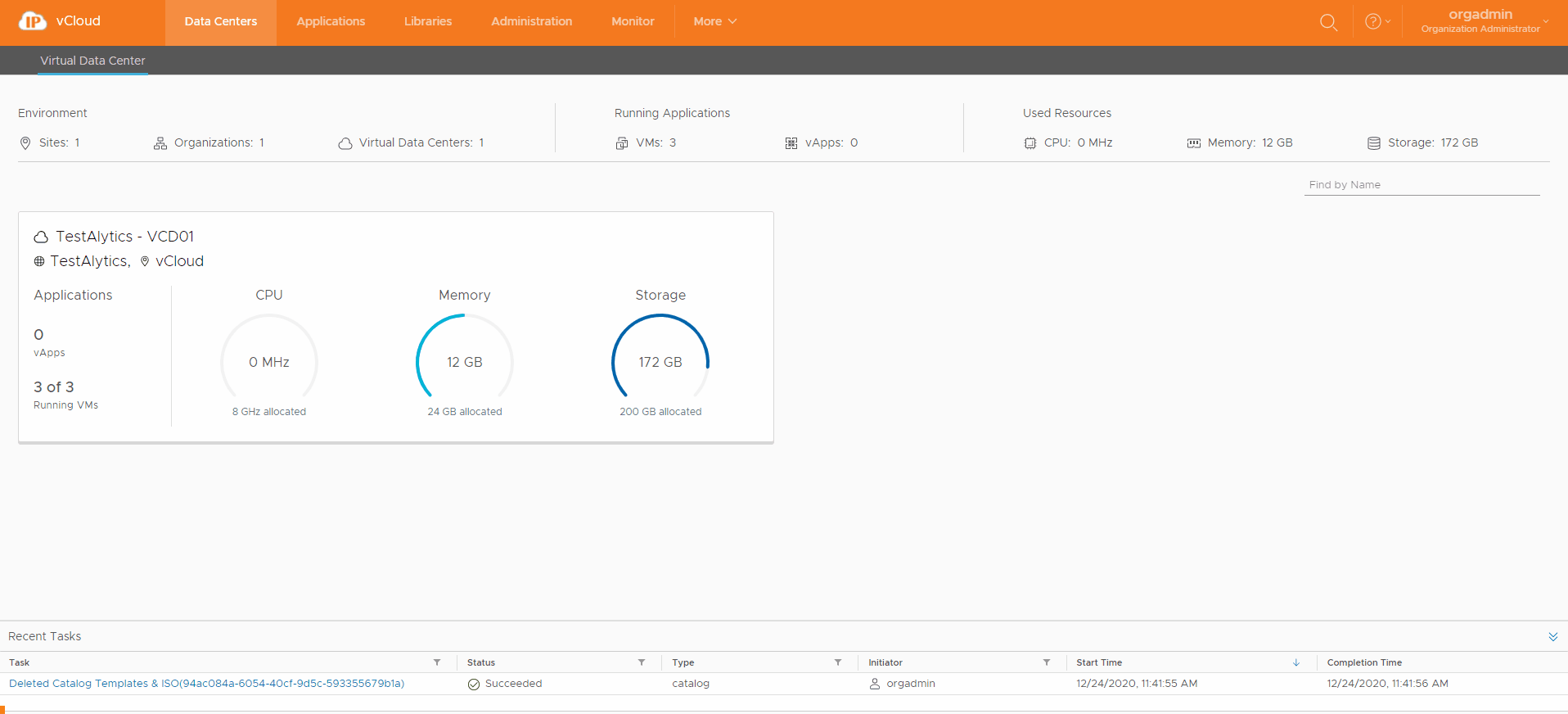Open the Deleted Catalog Templates task link
1568x714 pixels.
206,684
